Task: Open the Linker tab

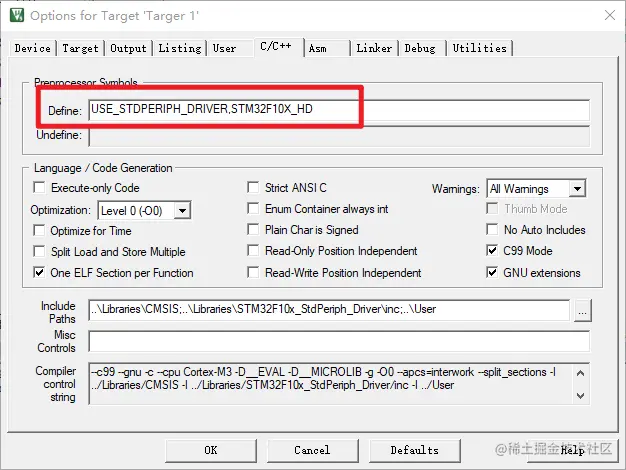Action: click(374, 48)
